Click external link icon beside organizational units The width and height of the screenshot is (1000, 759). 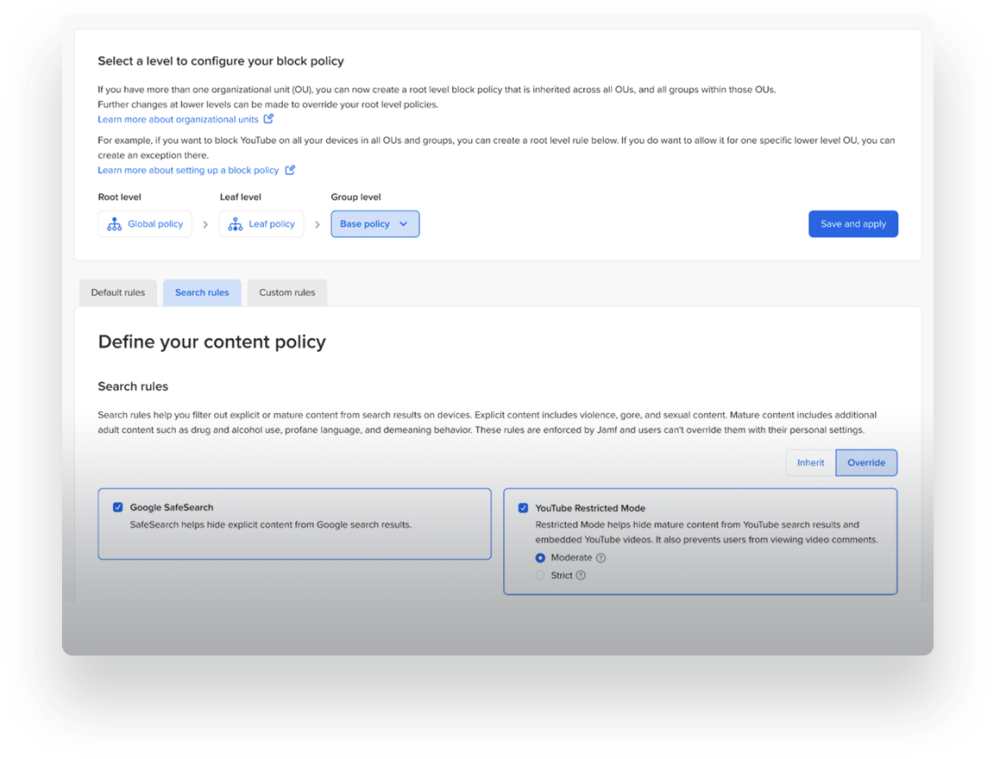coord(268,119)
